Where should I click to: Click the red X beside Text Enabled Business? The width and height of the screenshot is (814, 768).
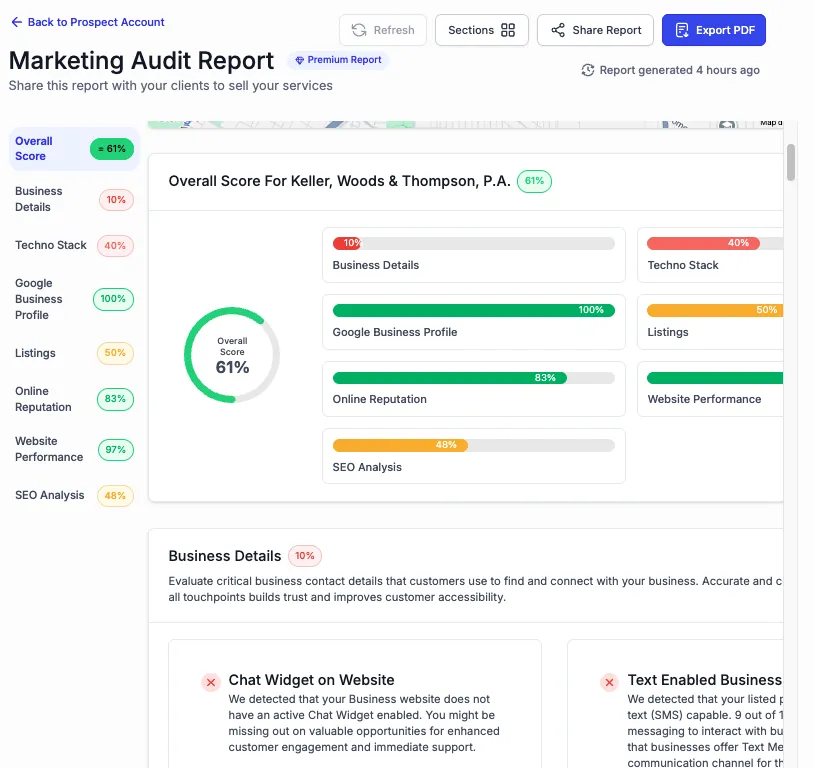click(x=609, y=682)
